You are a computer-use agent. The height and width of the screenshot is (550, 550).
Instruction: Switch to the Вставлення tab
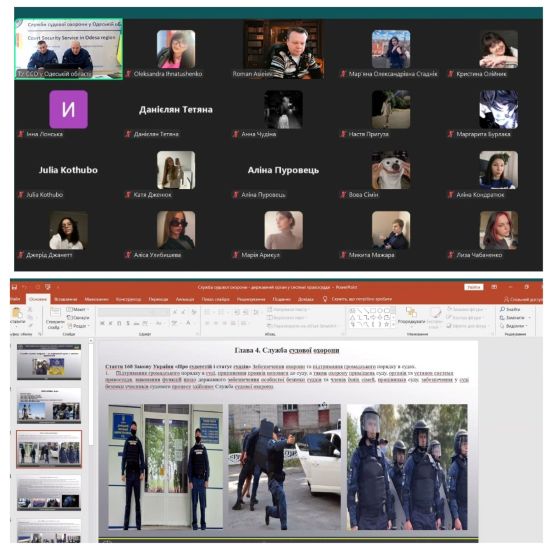point(66,299)
